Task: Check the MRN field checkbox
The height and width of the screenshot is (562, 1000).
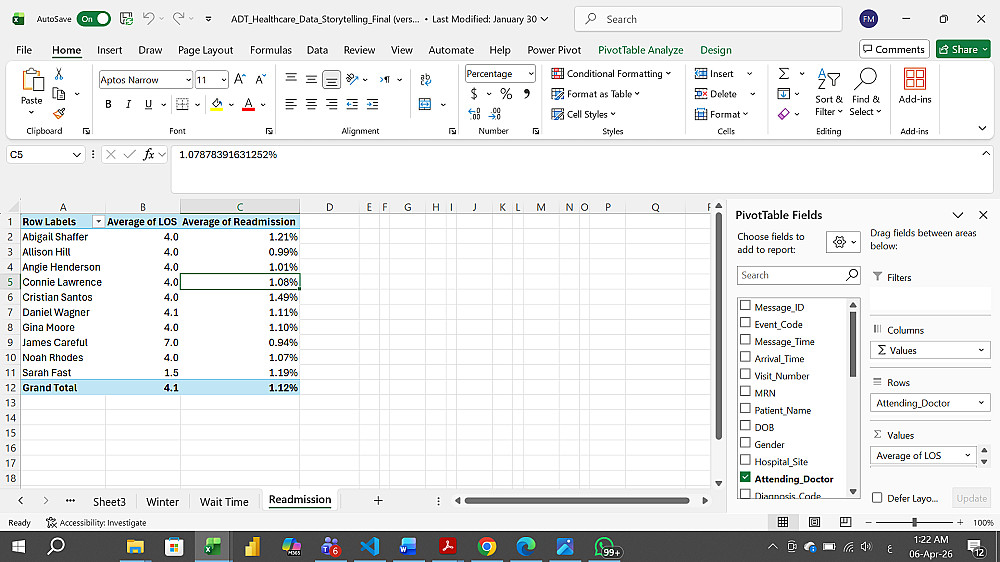Action: tap(745, 391)
